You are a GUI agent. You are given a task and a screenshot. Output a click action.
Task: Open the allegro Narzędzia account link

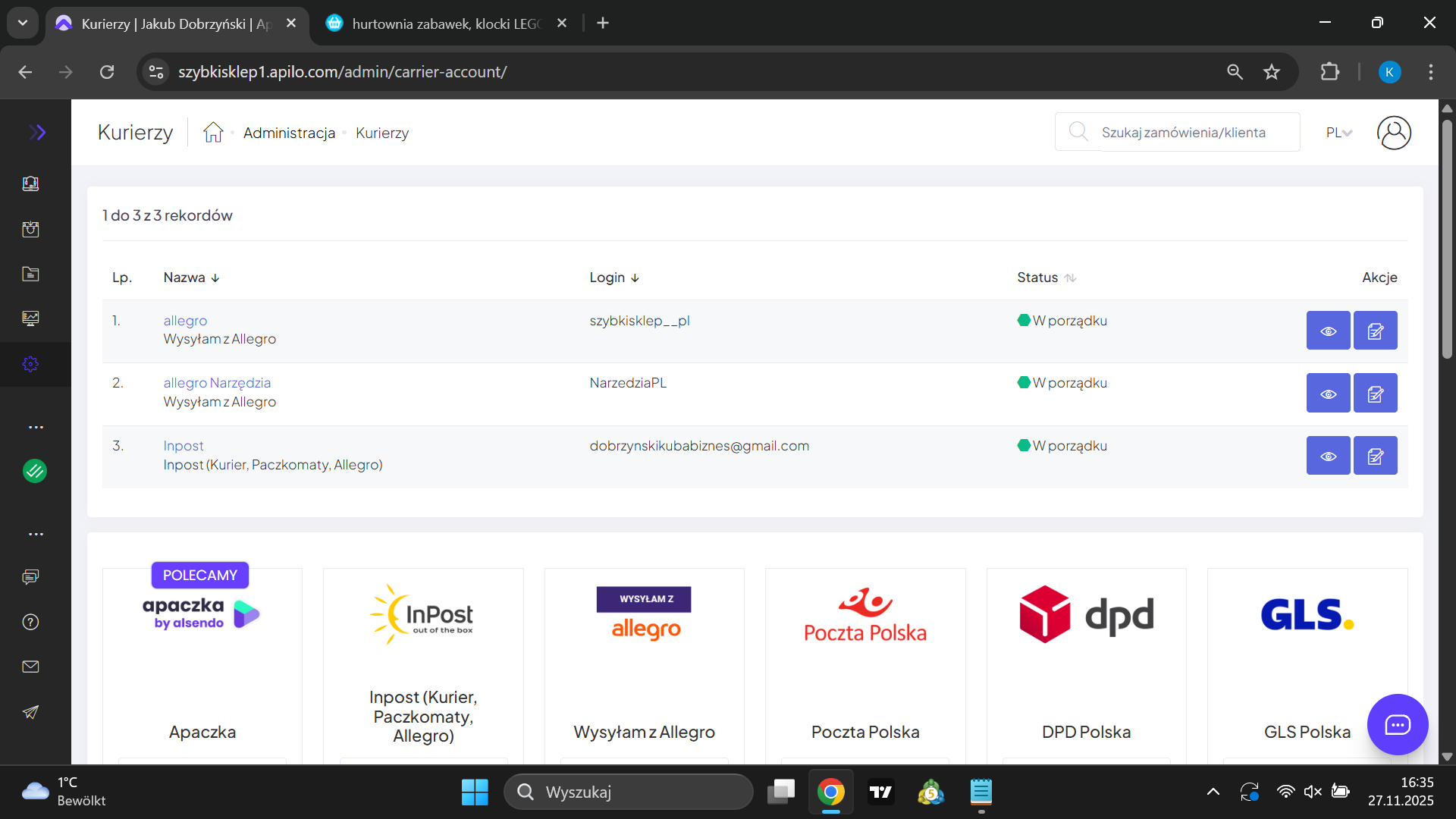click(217, 383)
